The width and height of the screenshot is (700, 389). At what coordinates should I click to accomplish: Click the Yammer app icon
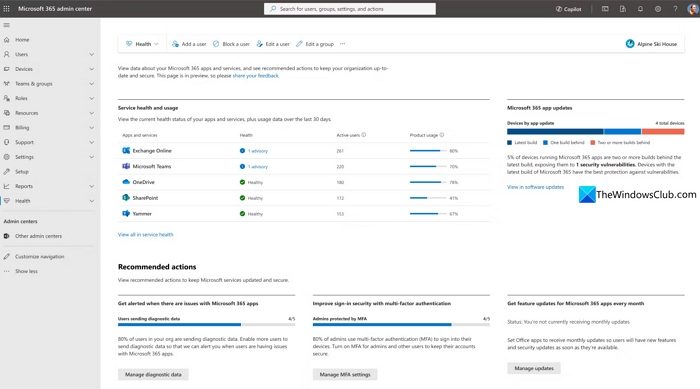(x=126, y=213)
